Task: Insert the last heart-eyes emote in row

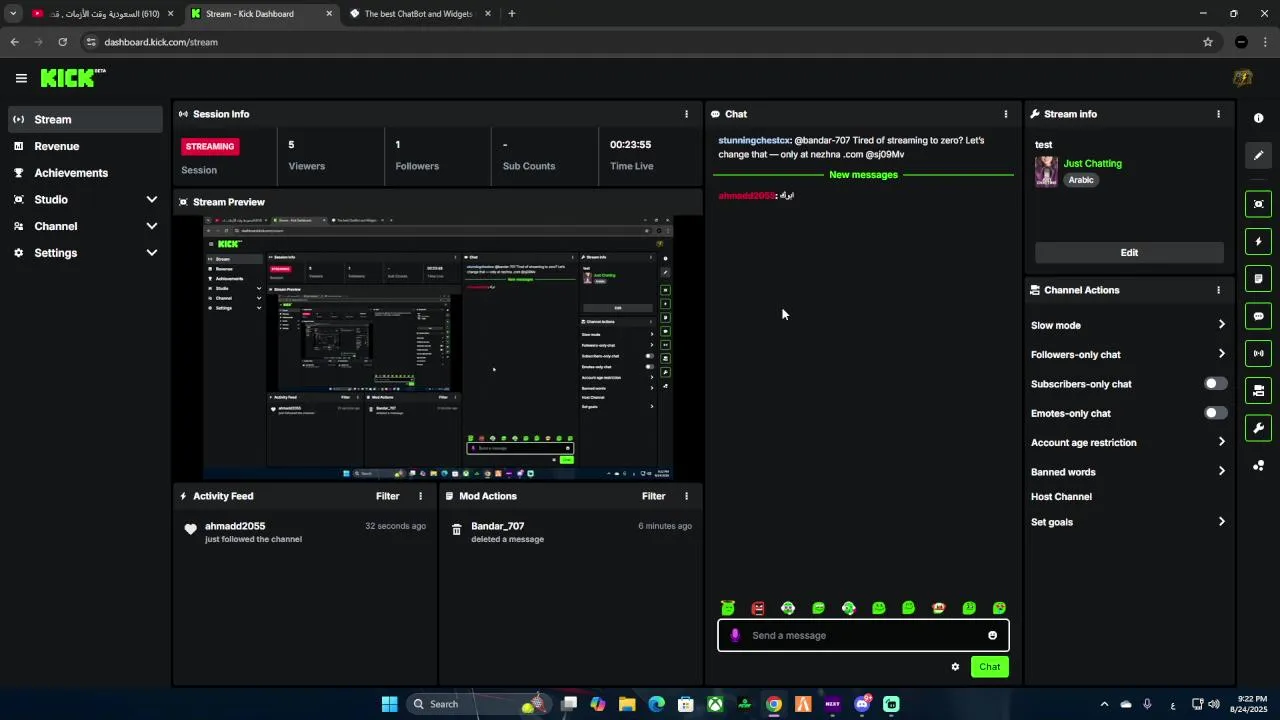Action: (999, 608)
